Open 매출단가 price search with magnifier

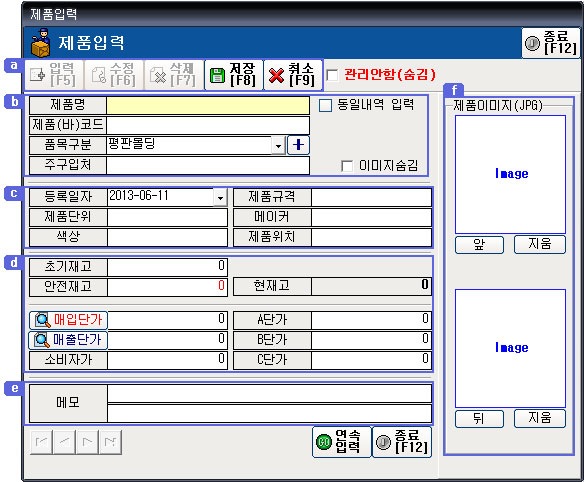pyautogui.click(x=68, y=340)
